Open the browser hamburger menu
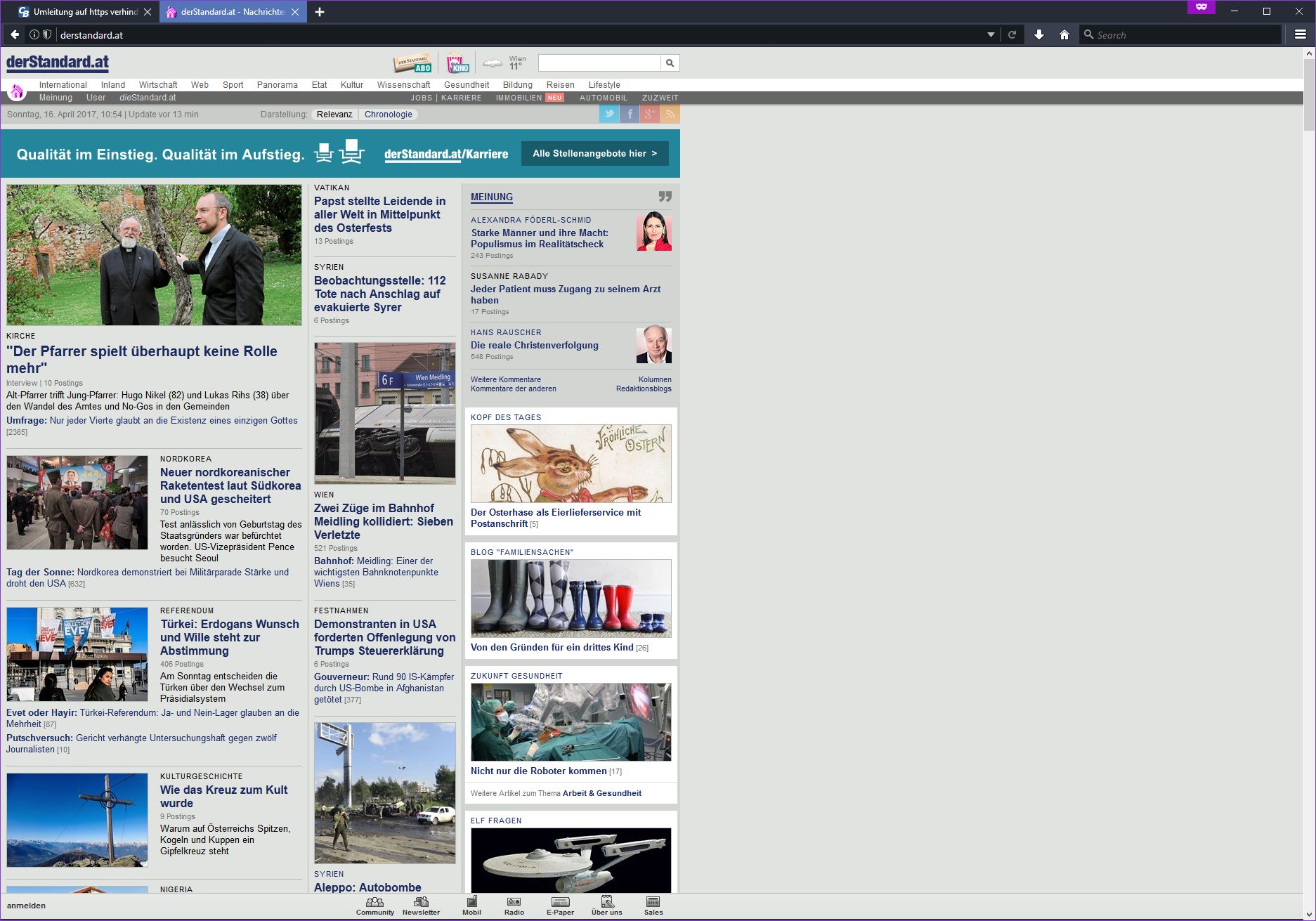The image size is (1316, 921). [x=1301, y=34]
